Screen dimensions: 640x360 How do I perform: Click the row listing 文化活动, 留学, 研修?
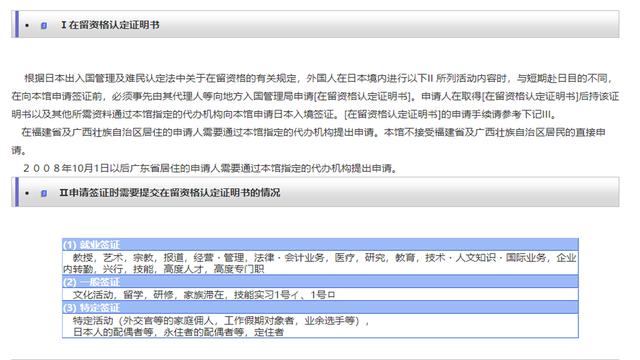pyautogui.click(x=320, y=294)
